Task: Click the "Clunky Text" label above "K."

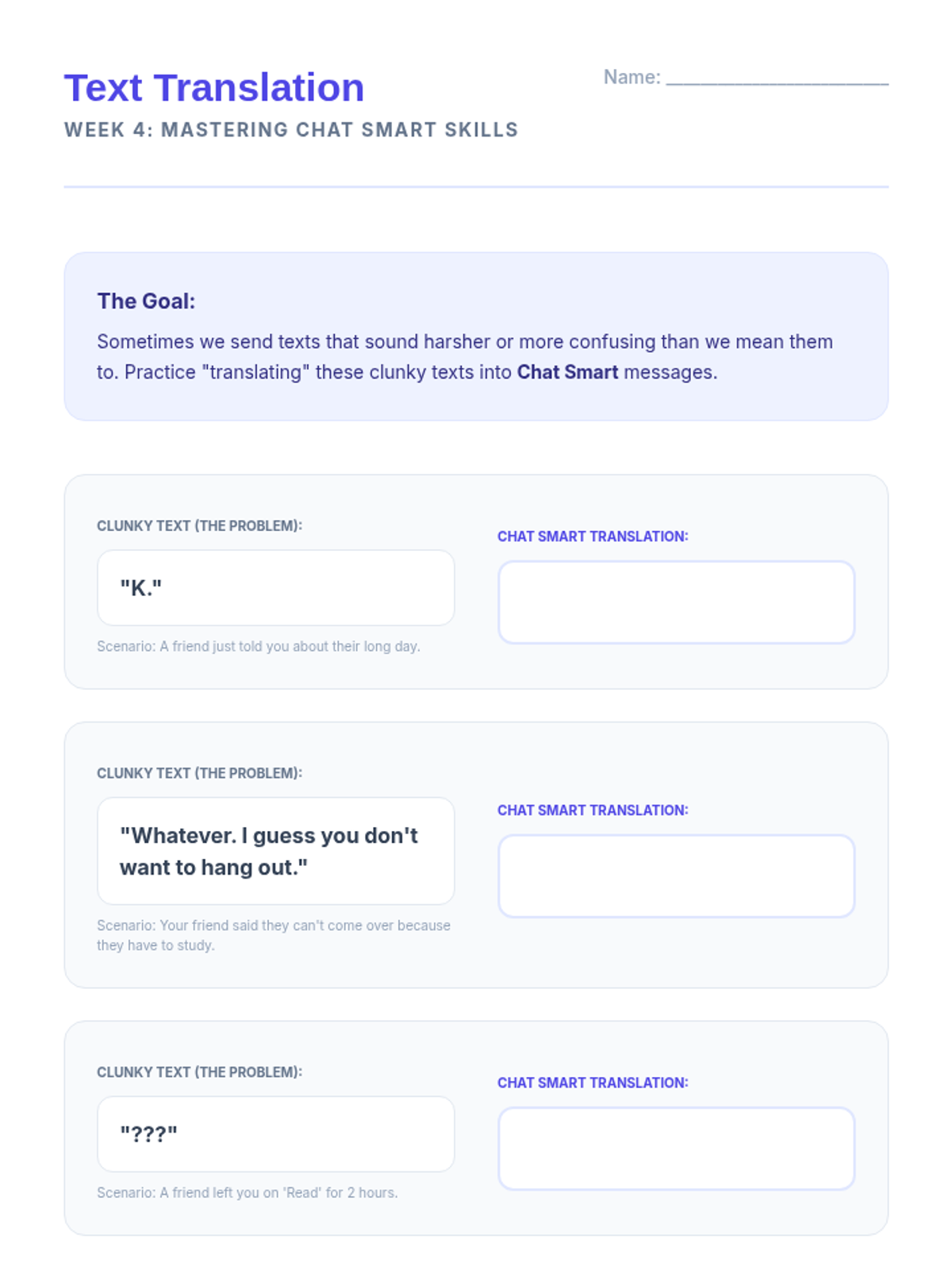Action: pyautogui.click(x=199, y=525)
